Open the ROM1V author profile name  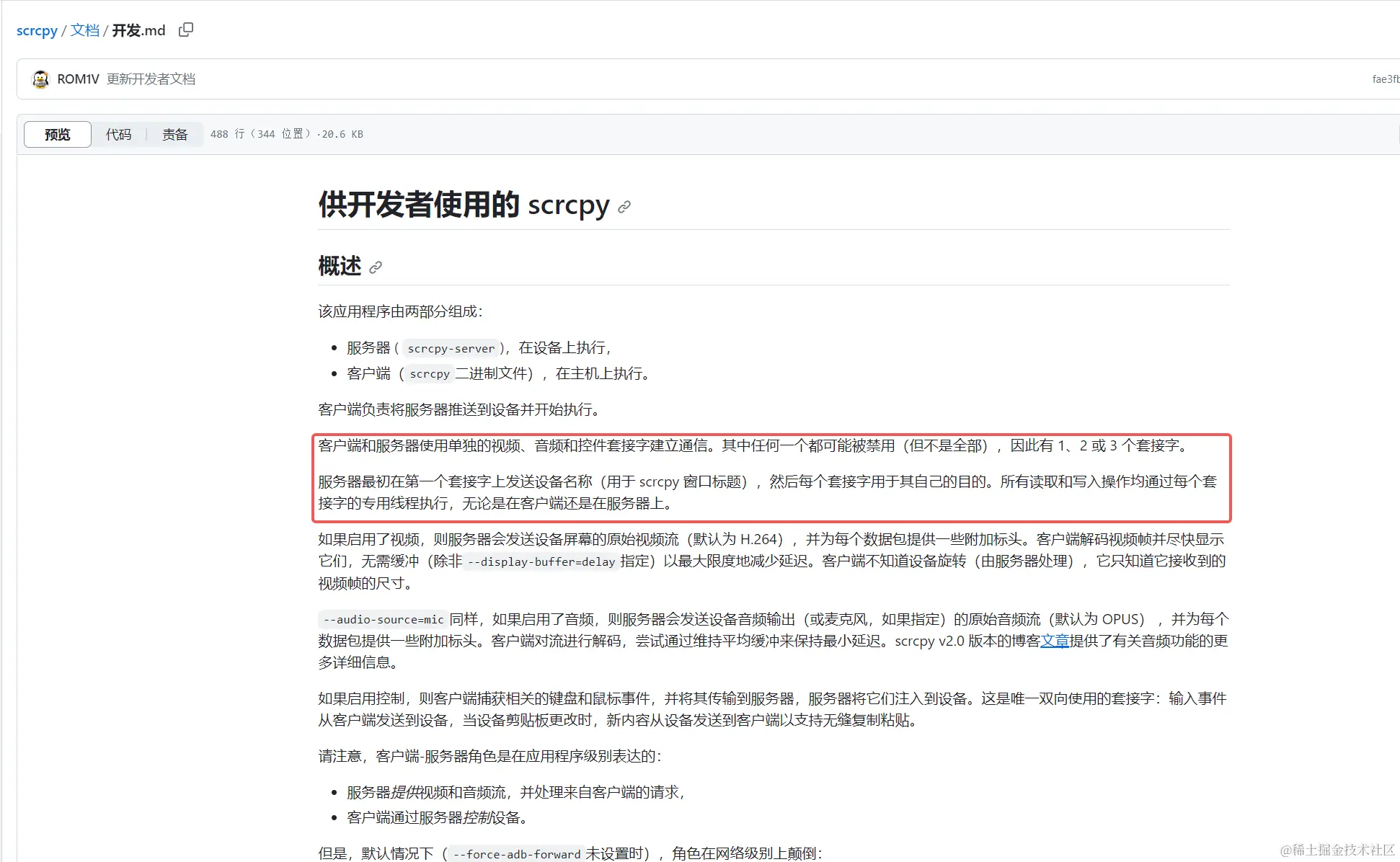tap(78, 79)
